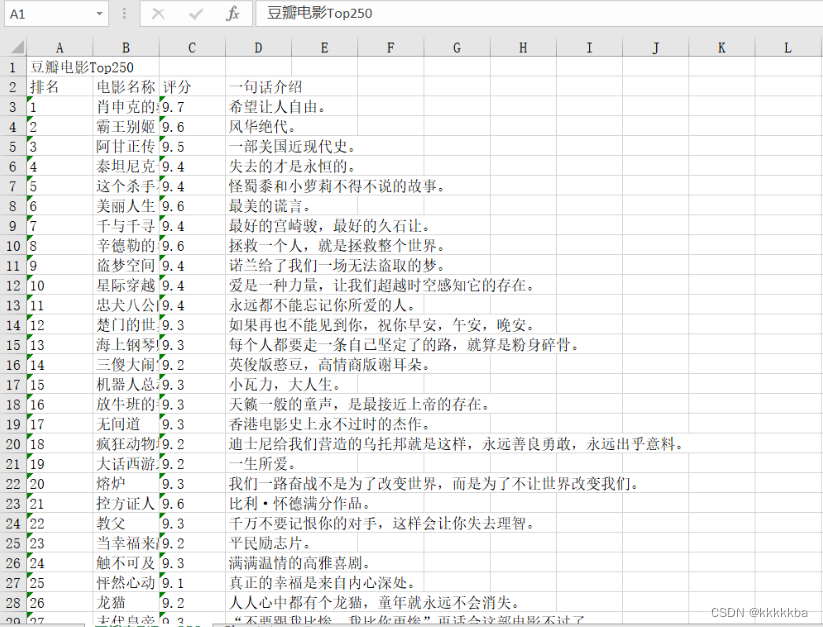Expand the Name Box dropdown arrow

(x=99, y=14)
